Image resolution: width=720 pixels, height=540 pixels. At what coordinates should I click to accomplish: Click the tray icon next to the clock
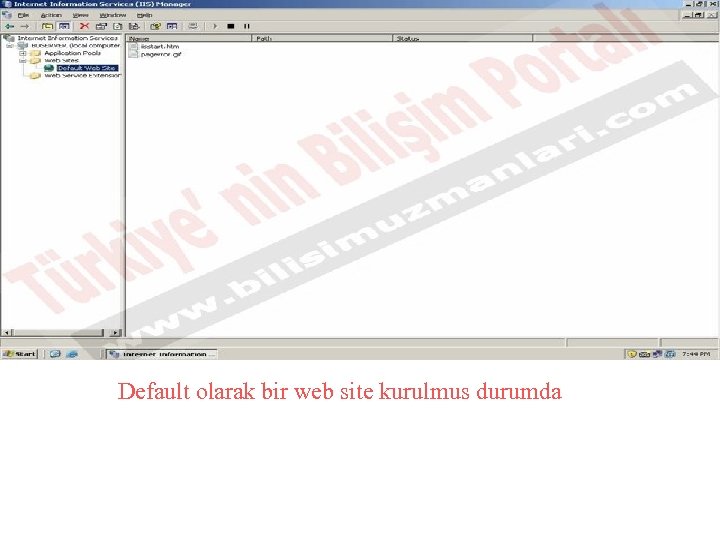(670, 354)
